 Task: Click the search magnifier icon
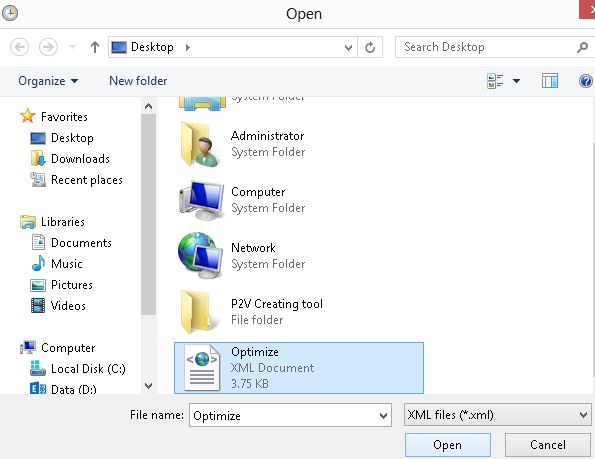coord(582,47)
